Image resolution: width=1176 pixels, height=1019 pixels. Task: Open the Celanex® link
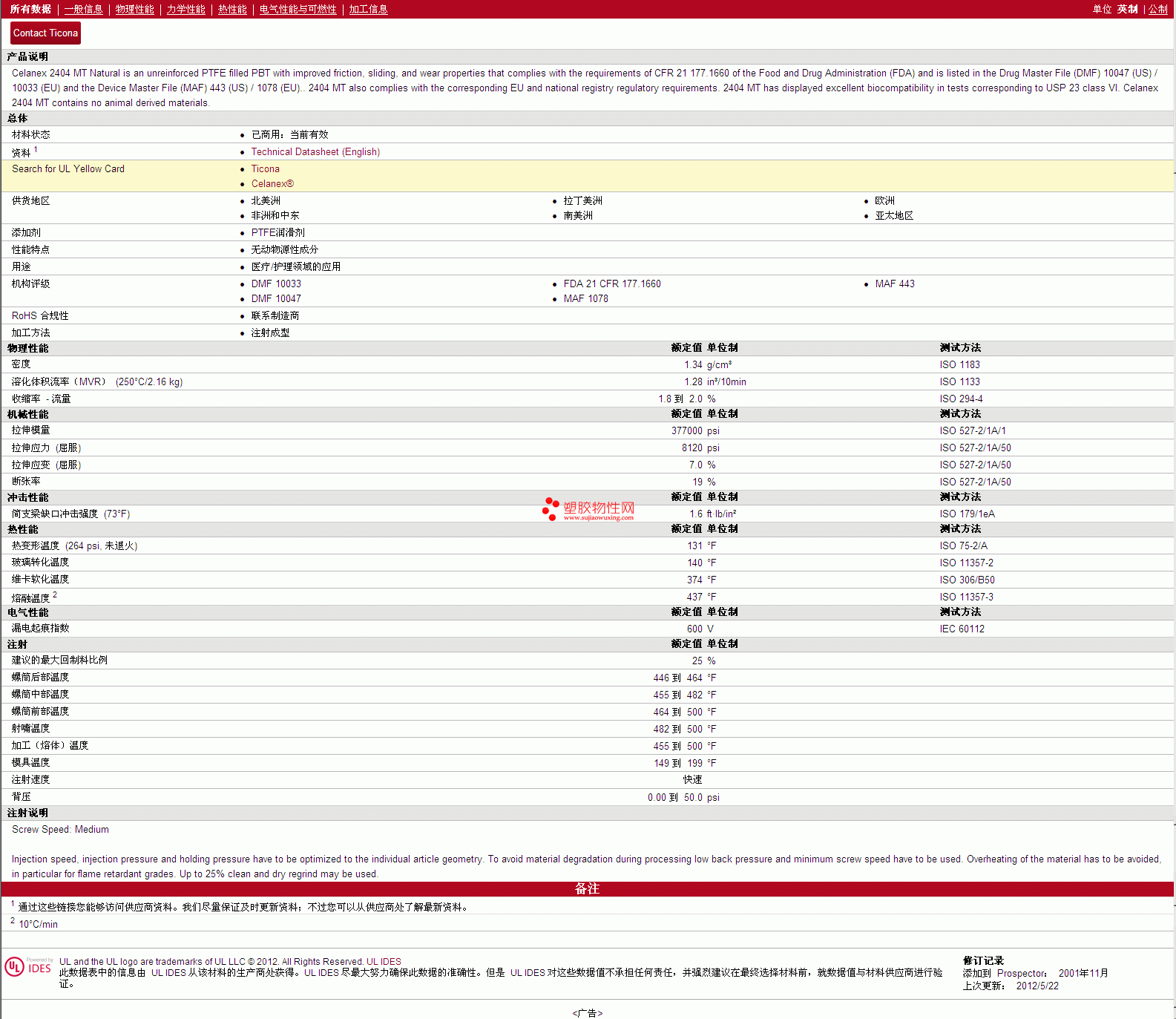pos(272,183)
